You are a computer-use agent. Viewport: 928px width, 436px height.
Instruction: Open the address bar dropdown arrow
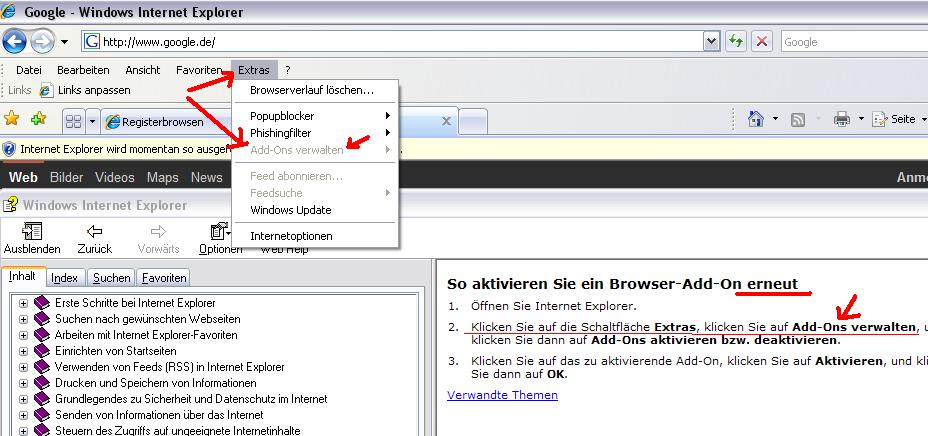tap(711, 41)
